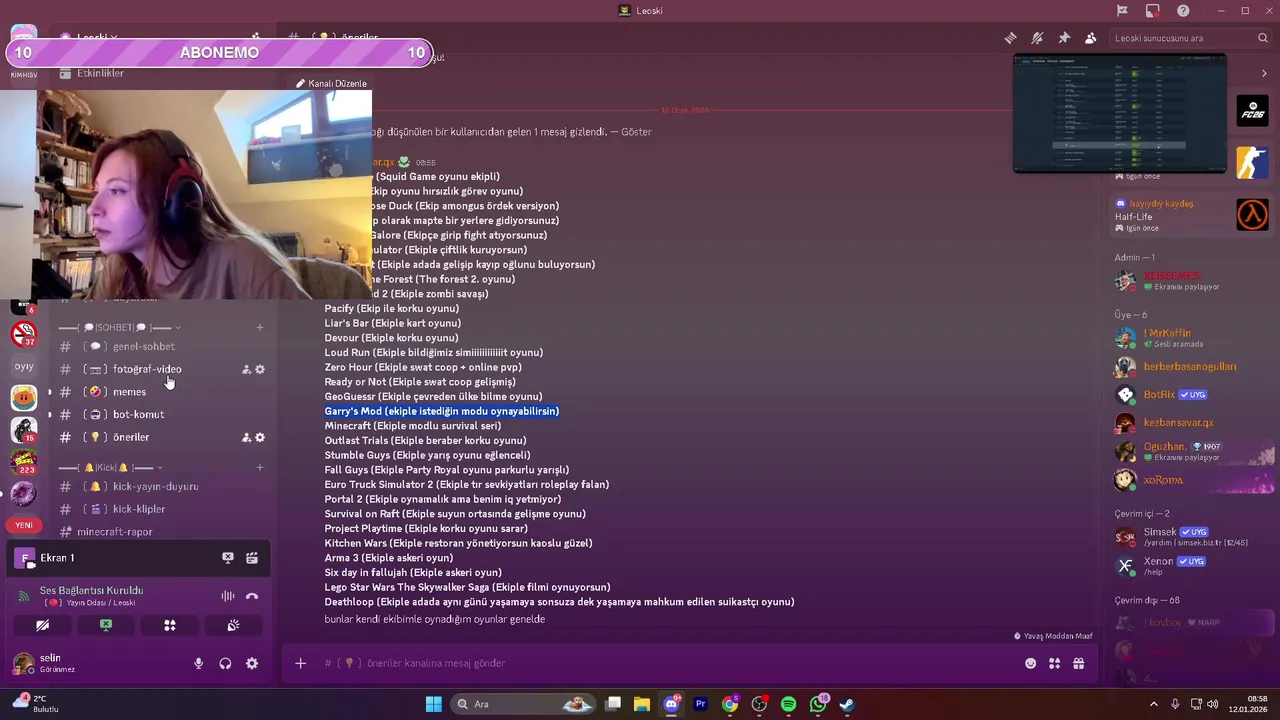The height and width of the screenshot is (720, 1280).
Task: Click the stream preview thumbnail
Action: [x=1120, y=113]
